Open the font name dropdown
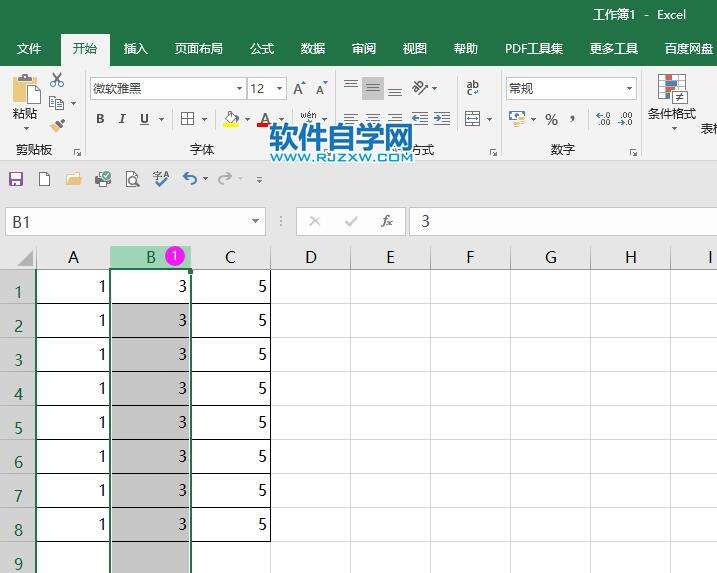The height and width of the screenshot is (573, 717). click(x=239, y=88)
